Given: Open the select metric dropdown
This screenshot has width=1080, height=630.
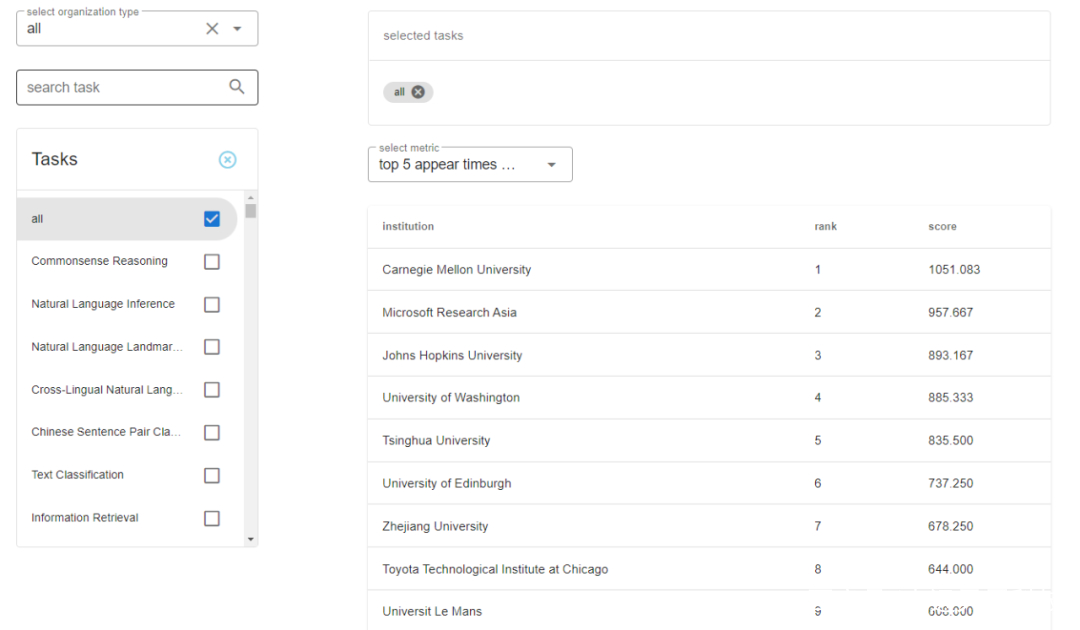Looking at the screenshot, I should [x=470, y=165].
